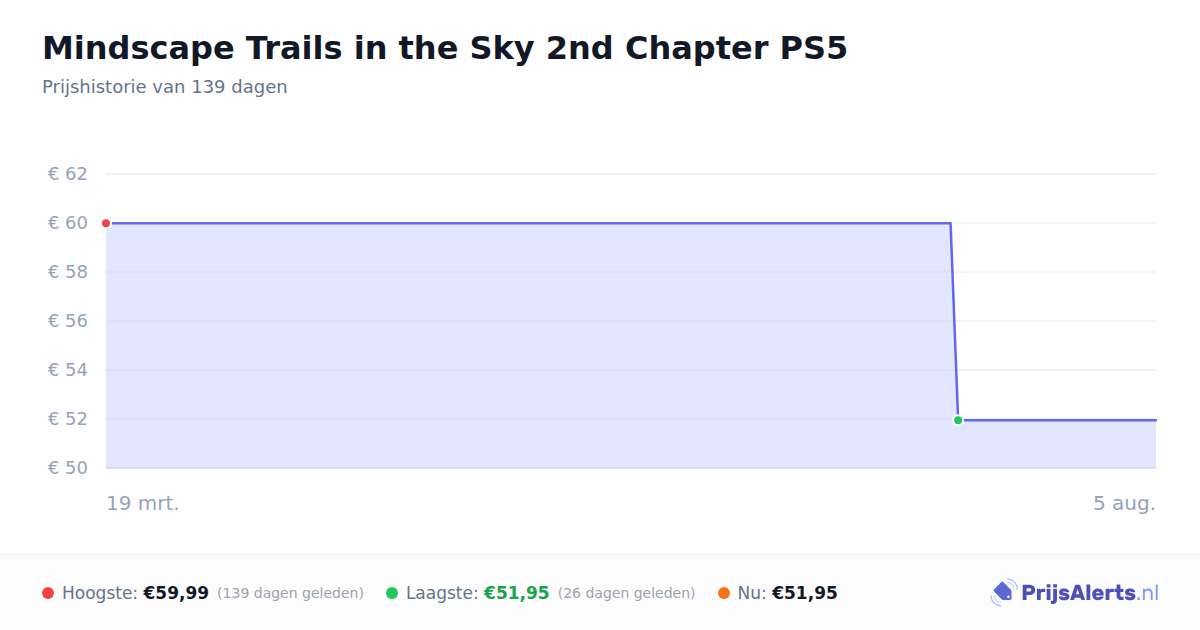Click the € 56 y-axis label
Image resolution: width=1200 pixels, height=630 pixels.
tap(68, 321)
